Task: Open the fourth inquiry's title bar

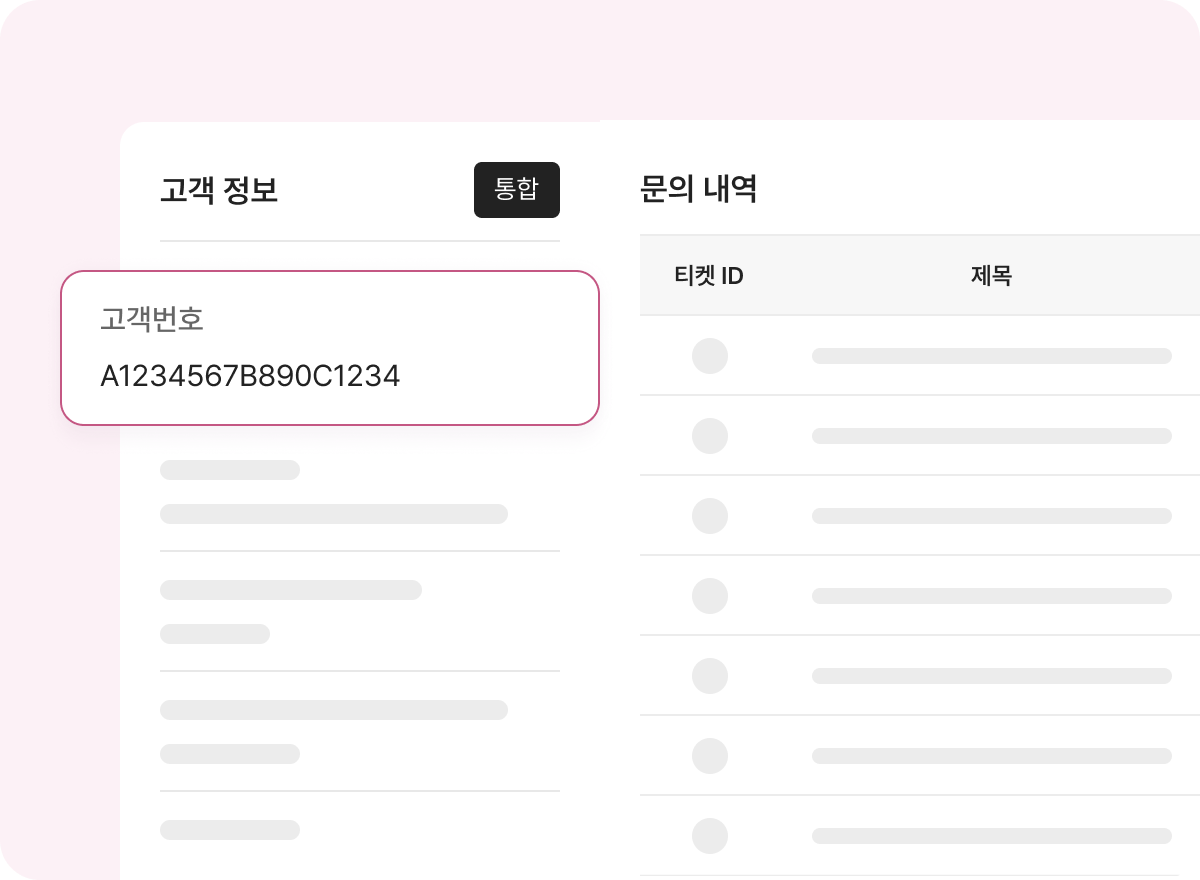Action: click(991, 596)
